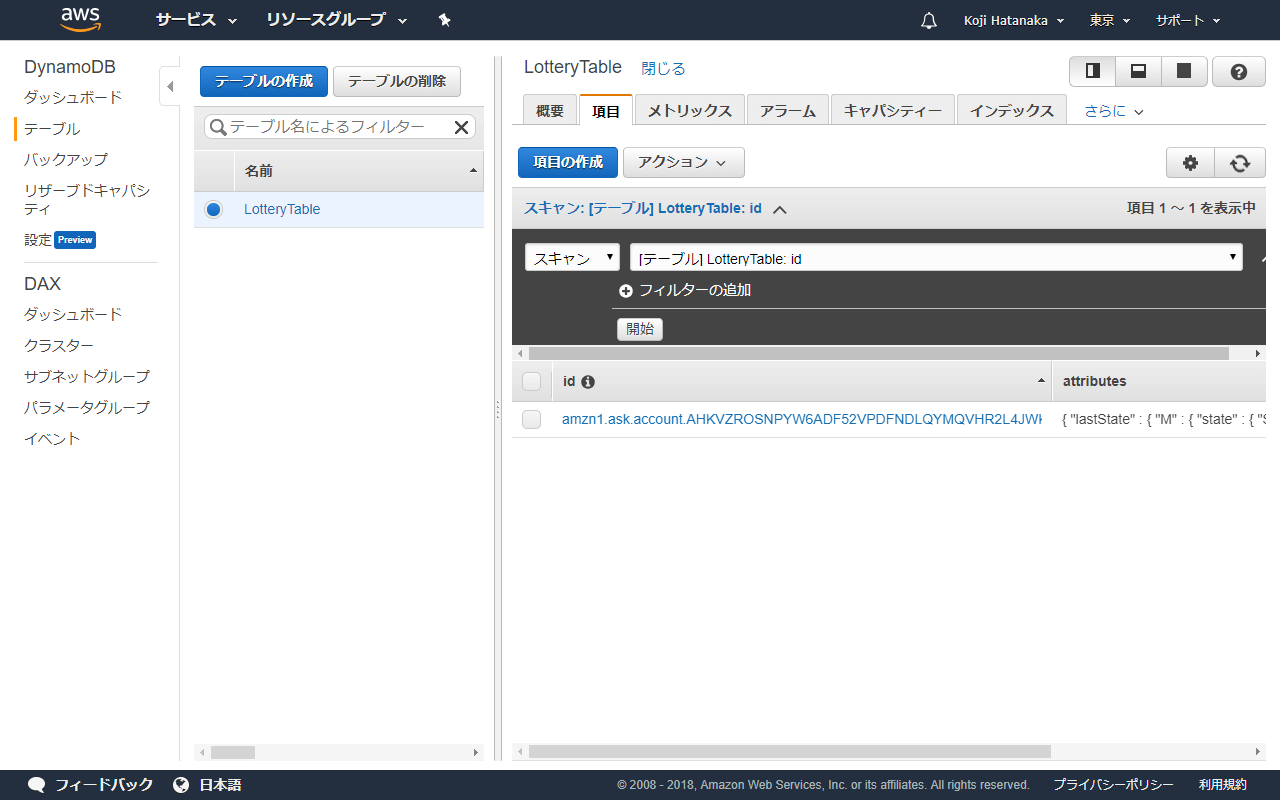This screenshot has height=800, width=1280.
Task: Open the 東京 region menu
Action: (1110, 20)
